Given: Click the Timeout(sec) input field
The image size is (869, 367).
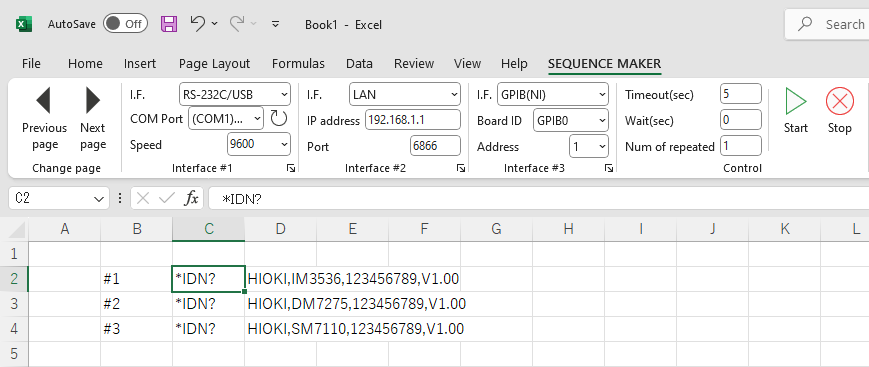Looking at the screenshot, I should (741, 94).
